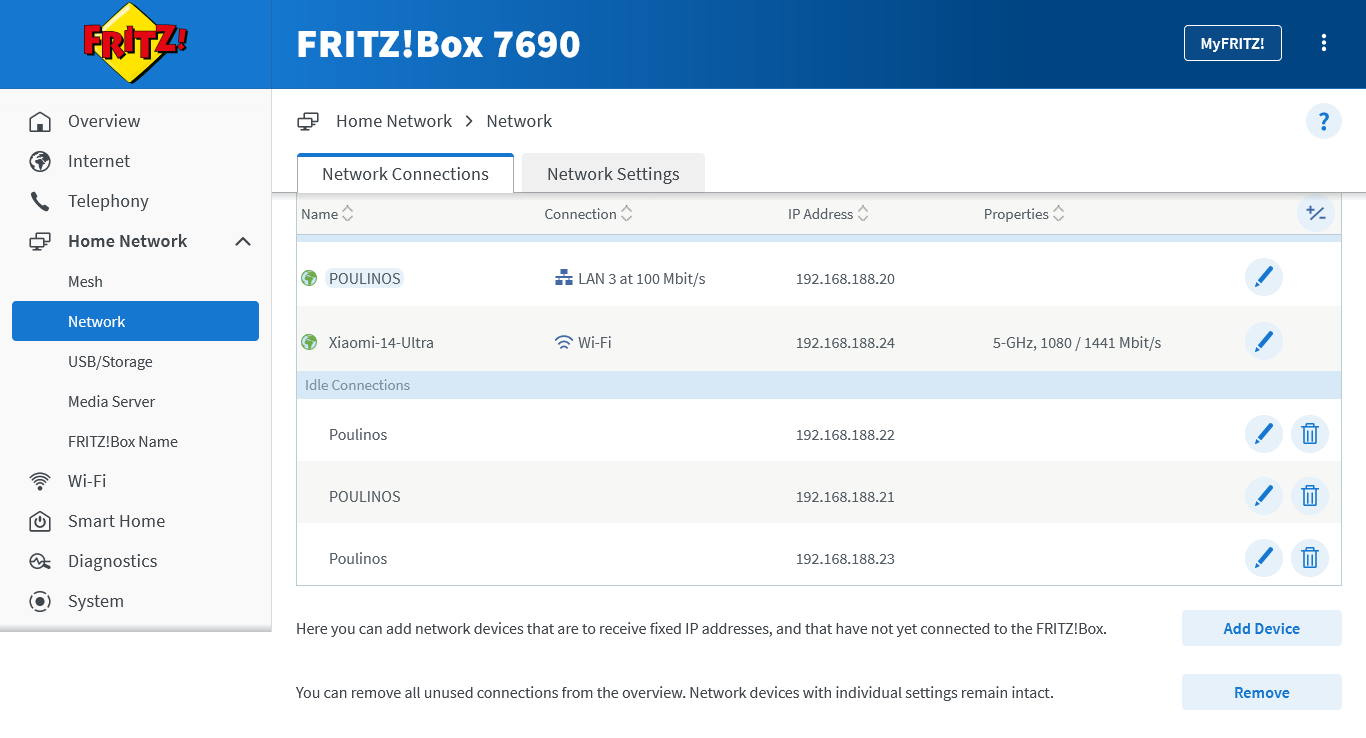Click the 5-GHz, 1080 / 1441 Mbit/s property
The width and height of the screenshot is (1366, 738).
tap(1077, 342)
